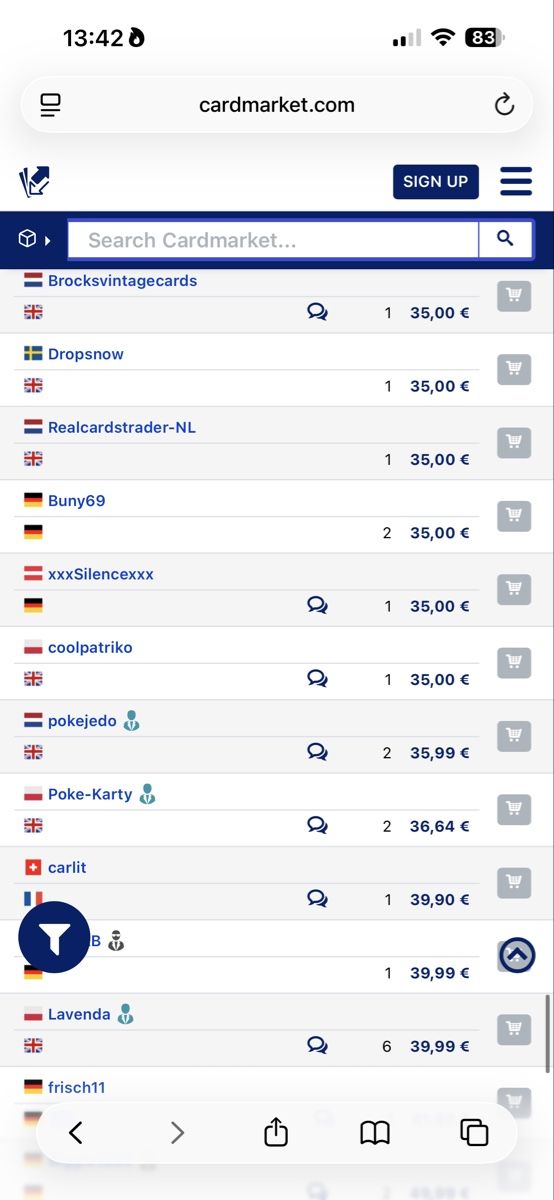554x1200 pixels.
Task: Open seller profile Realcardstrader-NL
Action: [x=122, y=427]
